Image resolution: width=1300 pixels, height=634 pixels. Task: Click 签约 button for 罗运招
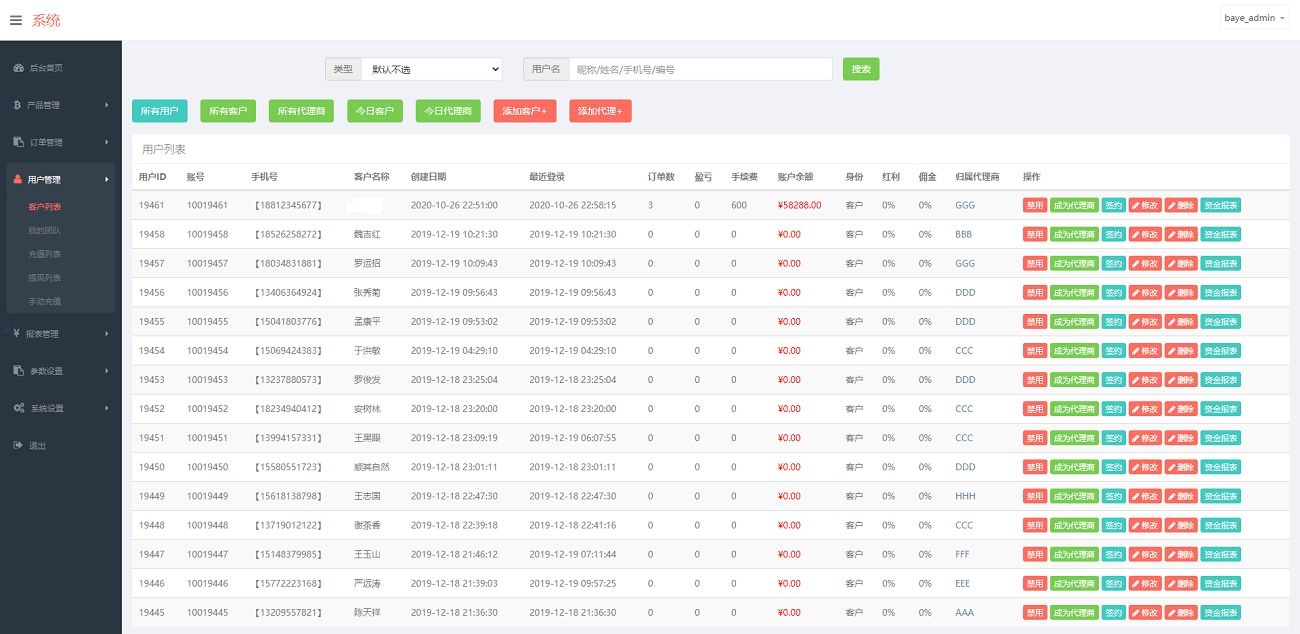coord(1114,263)
